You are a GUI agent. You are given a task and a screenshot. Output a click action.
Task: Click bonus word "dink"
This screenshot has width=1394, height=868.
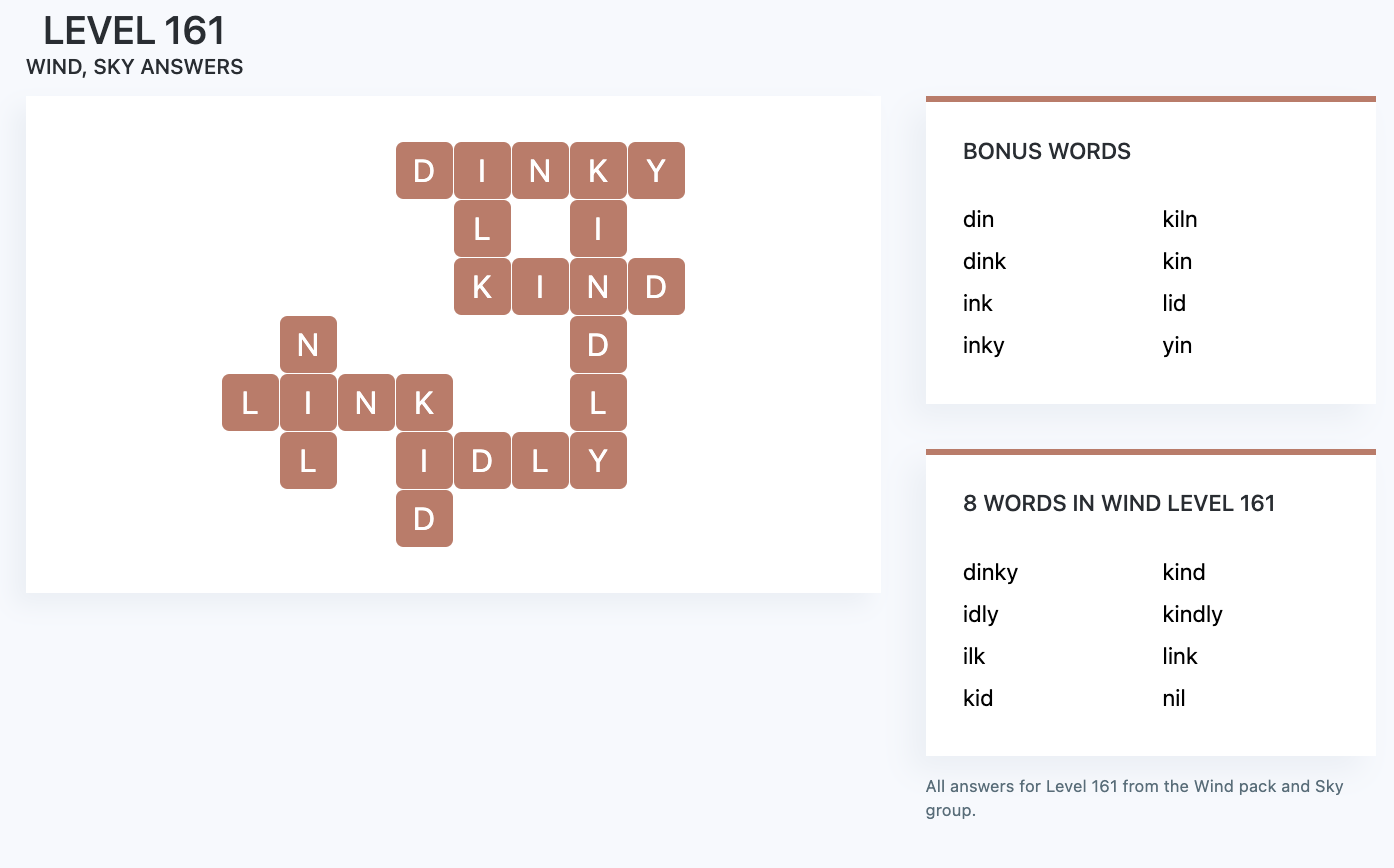point(984,261)
